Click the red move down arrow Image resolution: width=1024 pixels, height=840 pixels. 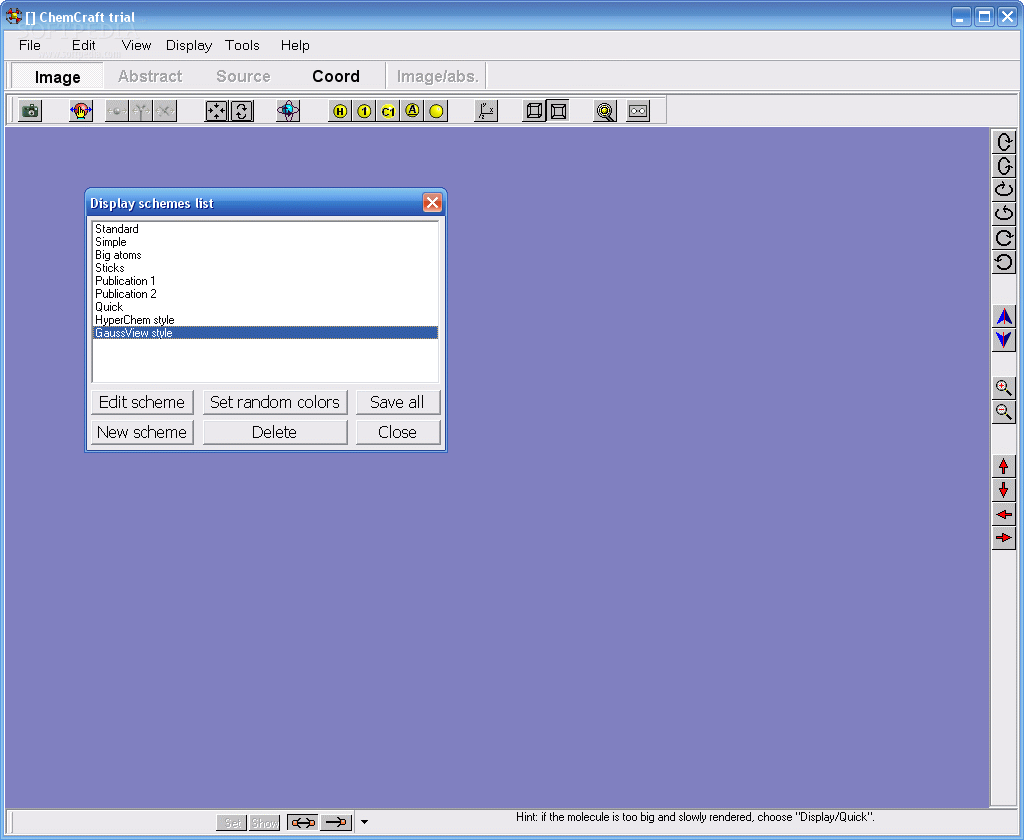coord(1004,491)
